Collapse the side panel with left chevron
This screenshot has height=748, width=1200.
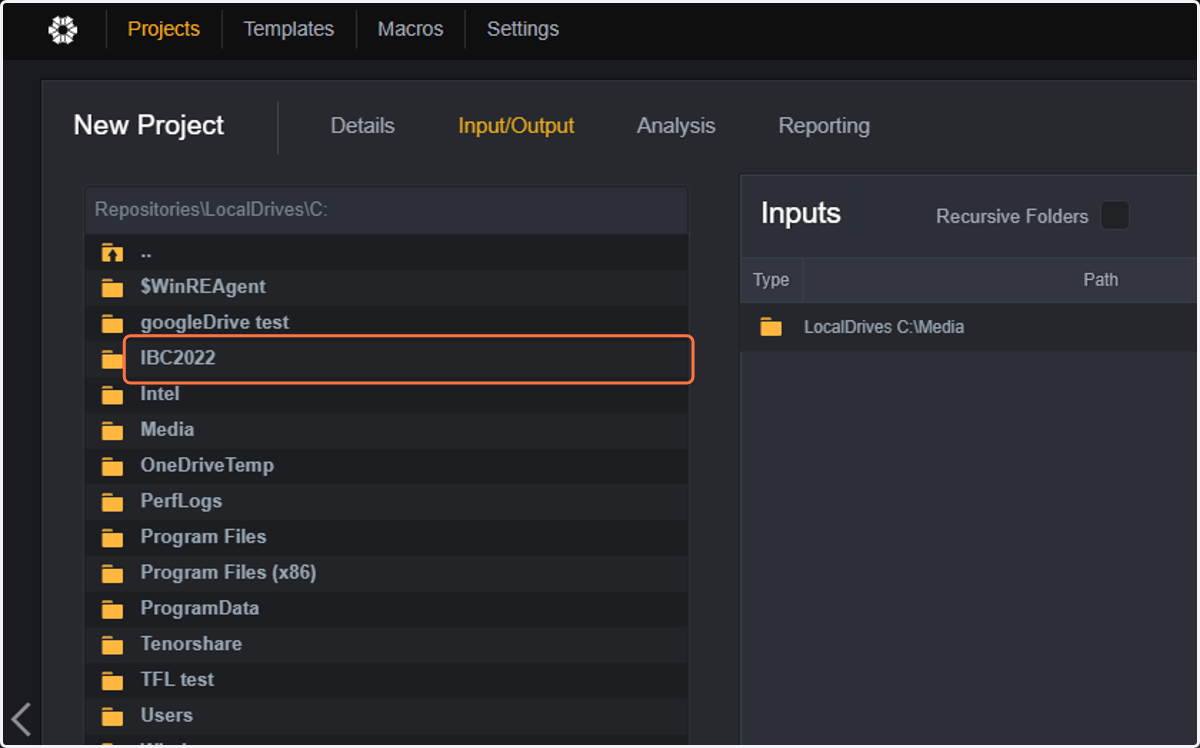click(x=22, y=719)
